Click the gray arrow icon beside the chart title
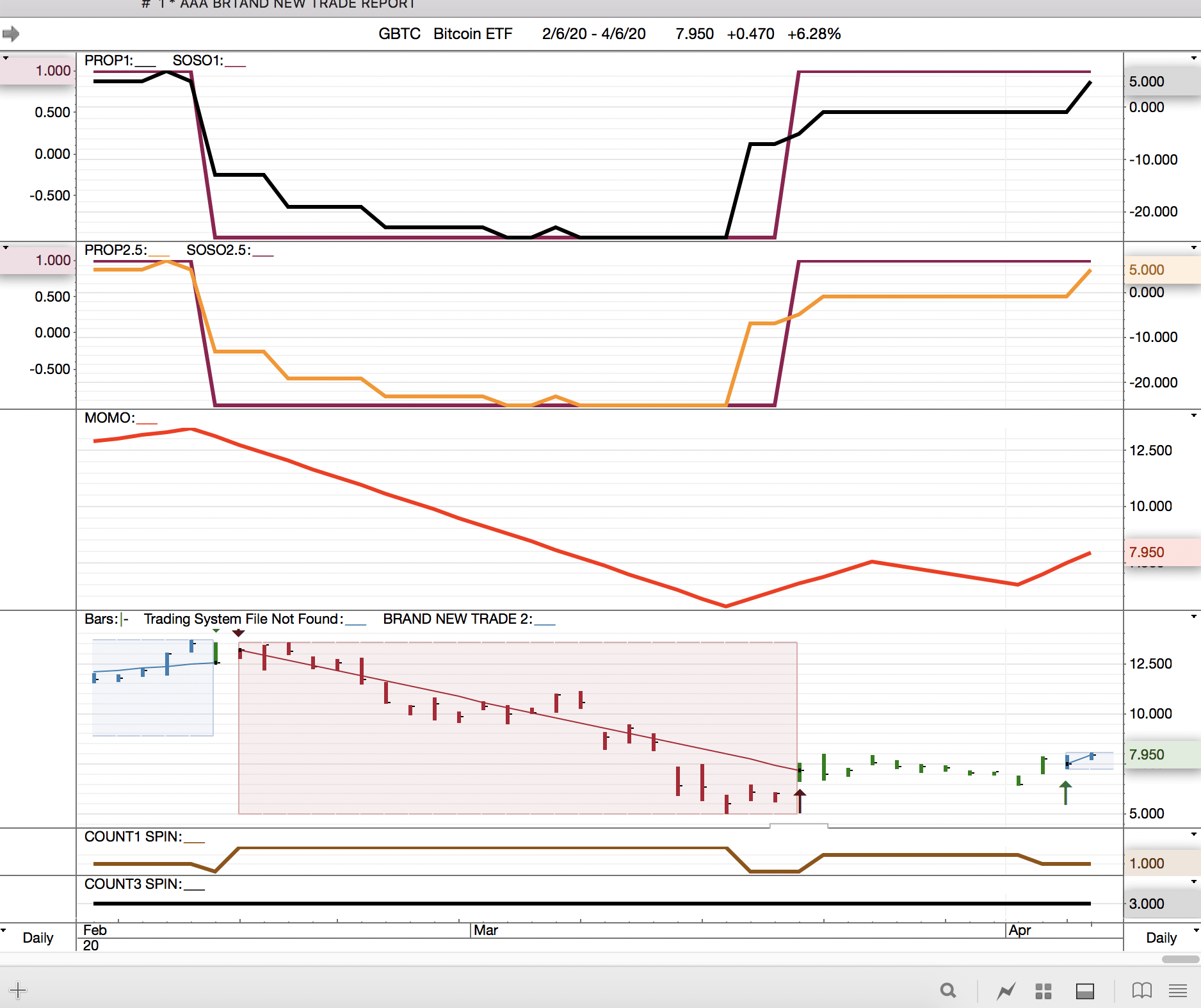The image size is (1201, 1008). 11,33
